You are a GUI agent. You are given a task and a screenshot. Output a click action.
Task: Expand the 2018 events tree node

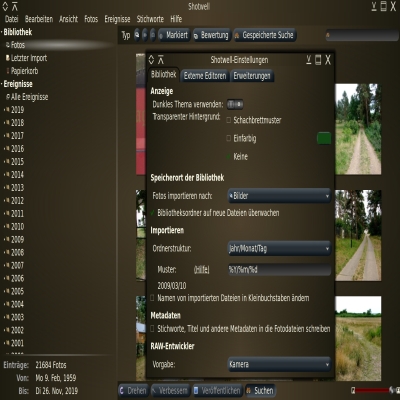(5, 123)
